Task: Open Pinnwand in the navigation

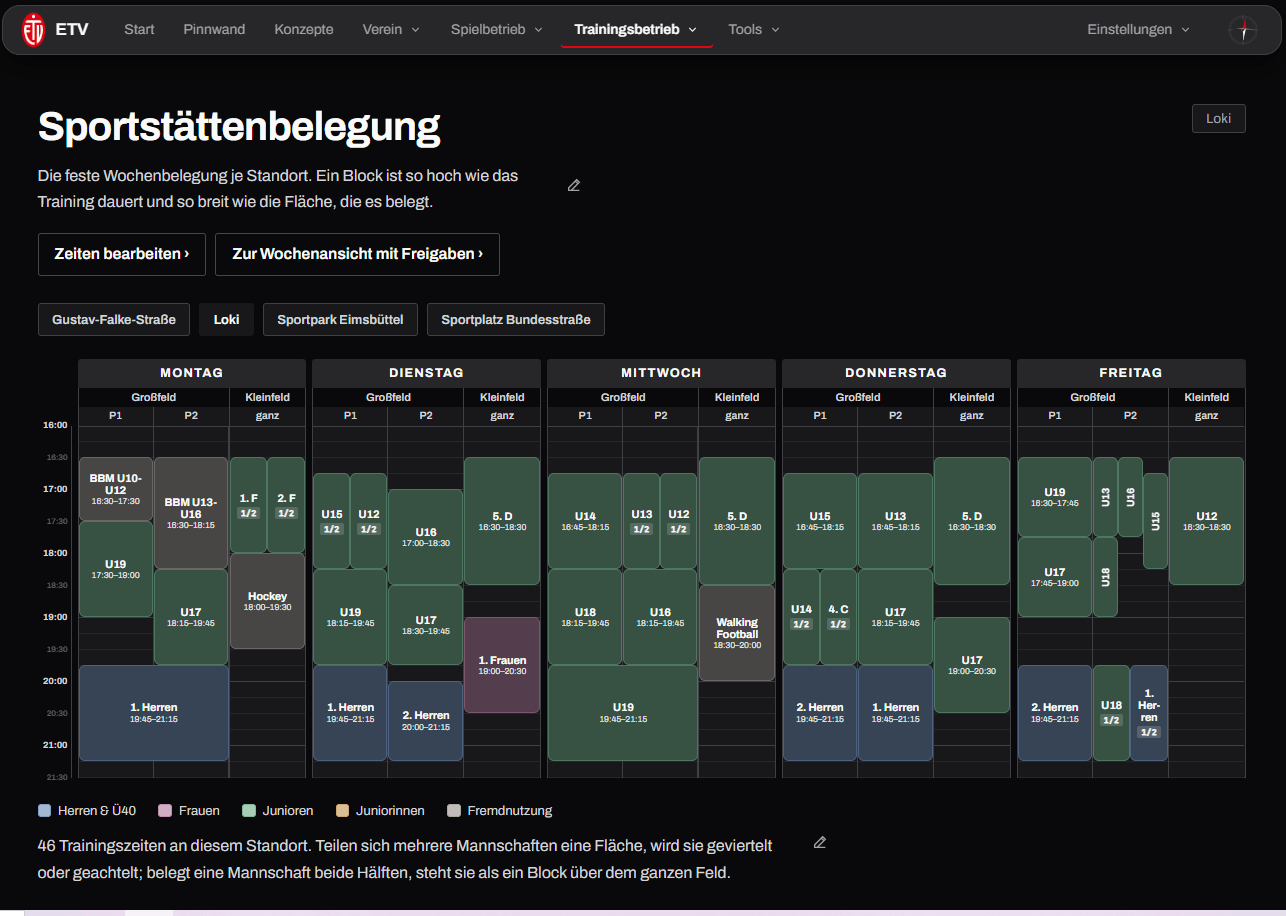Action: click(x=214, y=29)
